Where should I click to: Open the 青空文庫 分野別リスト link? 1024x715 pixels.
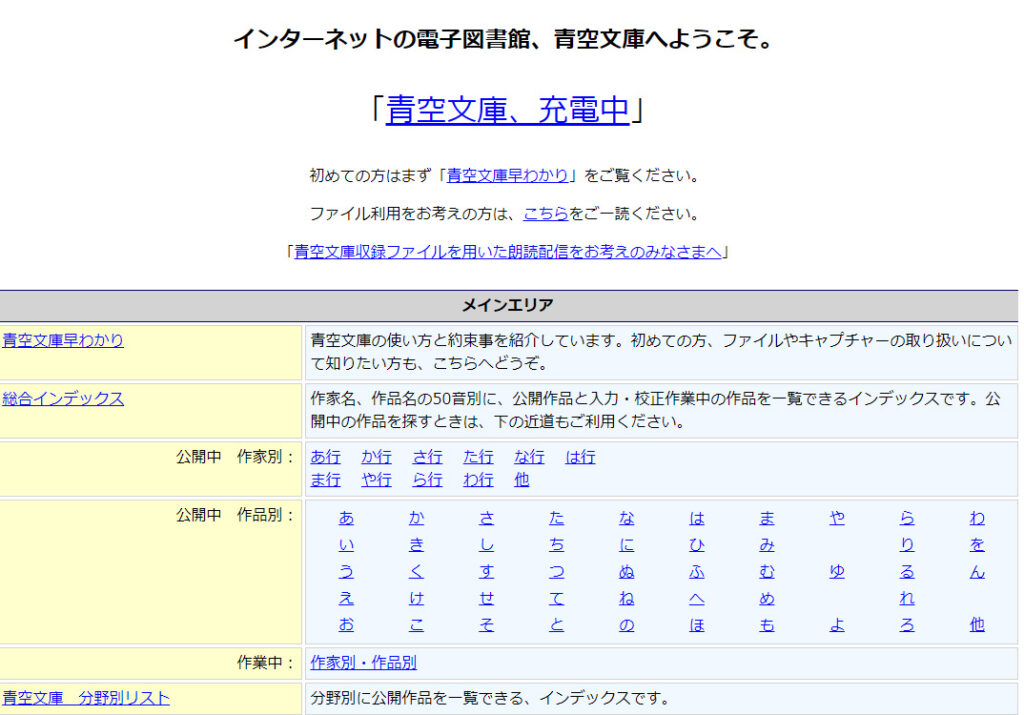point(86,698)
